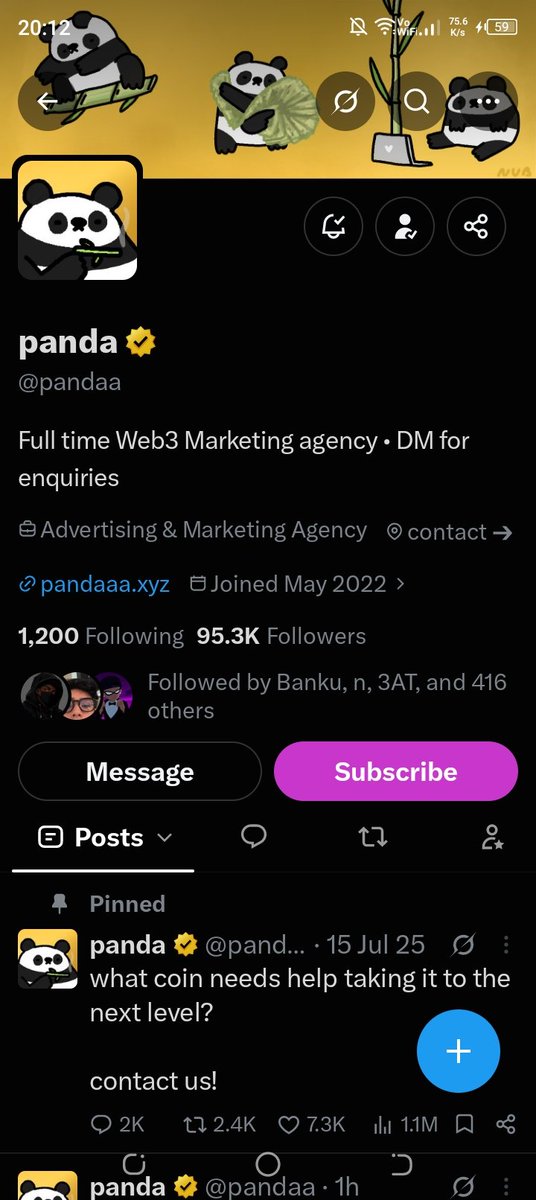Tap the back arrow icon
Screen dimensions: 536x1200
(47, 101)
